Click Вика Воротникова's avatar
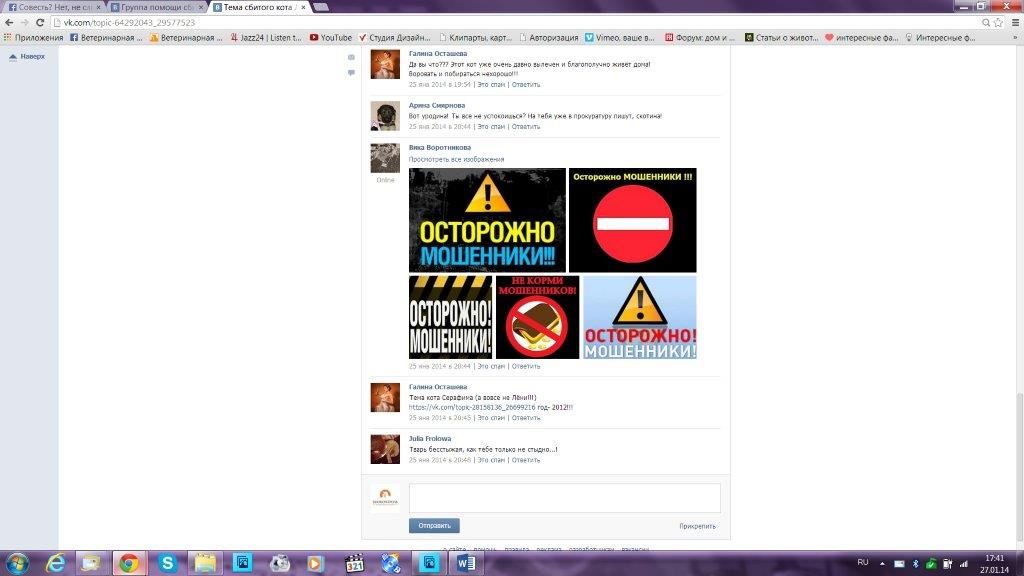 tap(385, 159)
